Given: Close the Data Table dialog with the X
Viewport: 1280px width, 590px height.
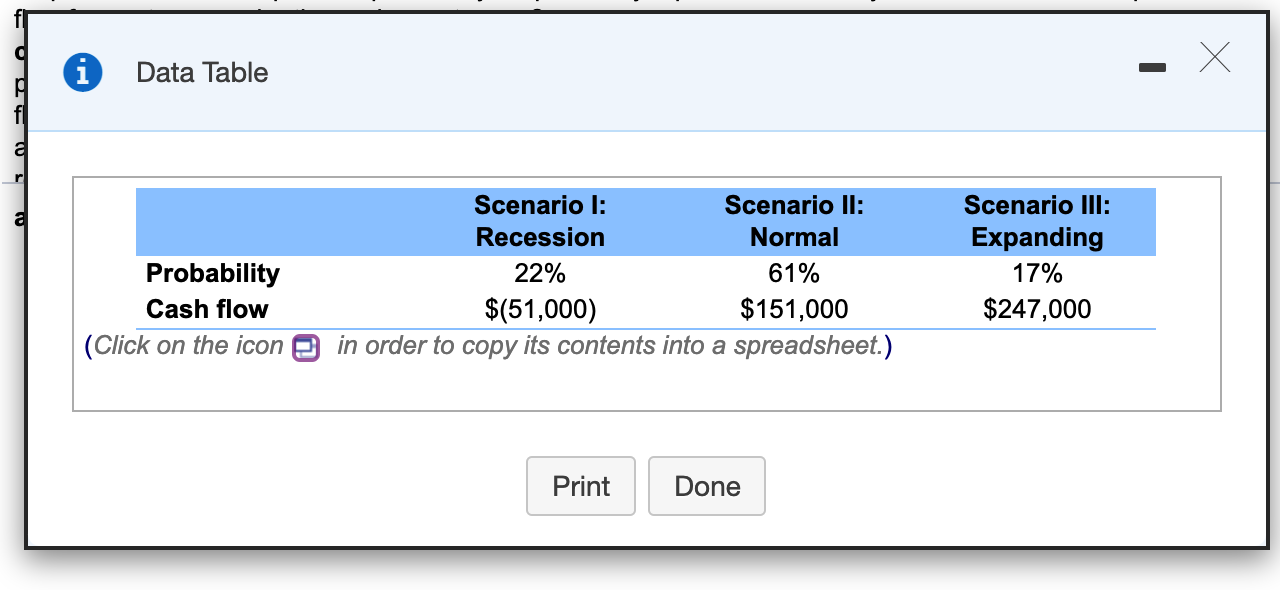Looking at the screenshot, I should pos(1214,58).
